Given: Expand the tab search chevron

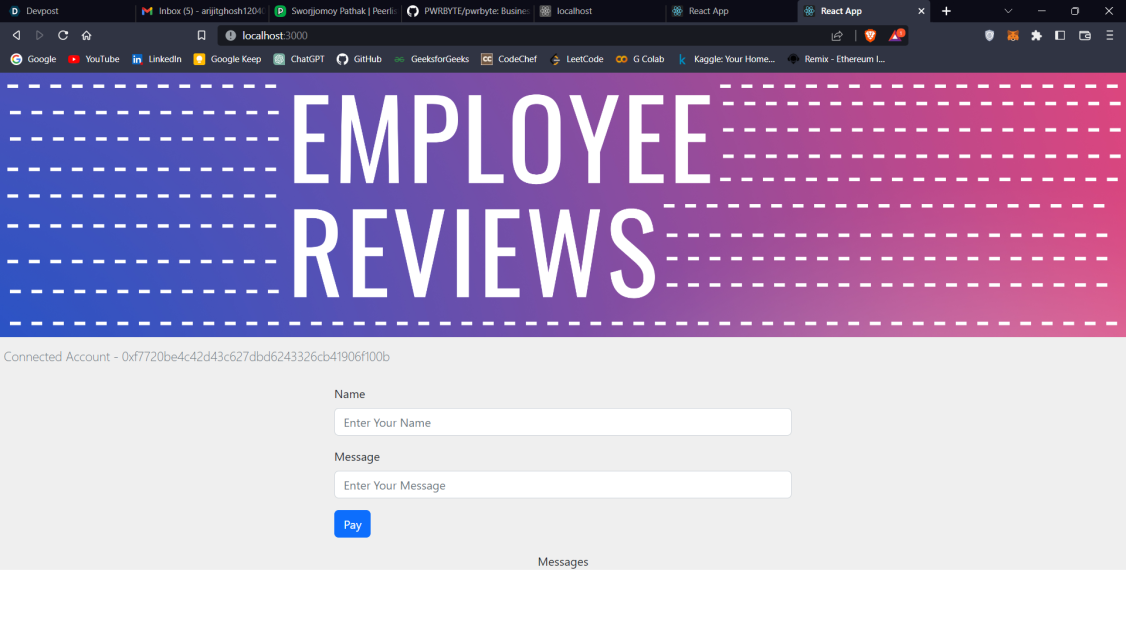Looking at the screenshot, I should point(1008,11).
